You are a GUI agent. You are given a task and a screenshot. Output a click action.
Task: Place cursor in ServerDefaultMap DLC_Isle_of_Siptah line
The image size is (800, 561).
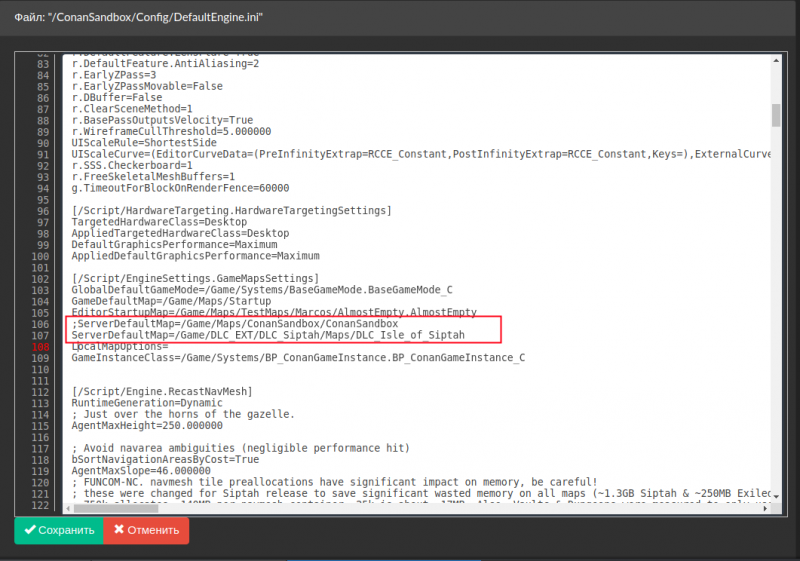click(x=268, y=335)
